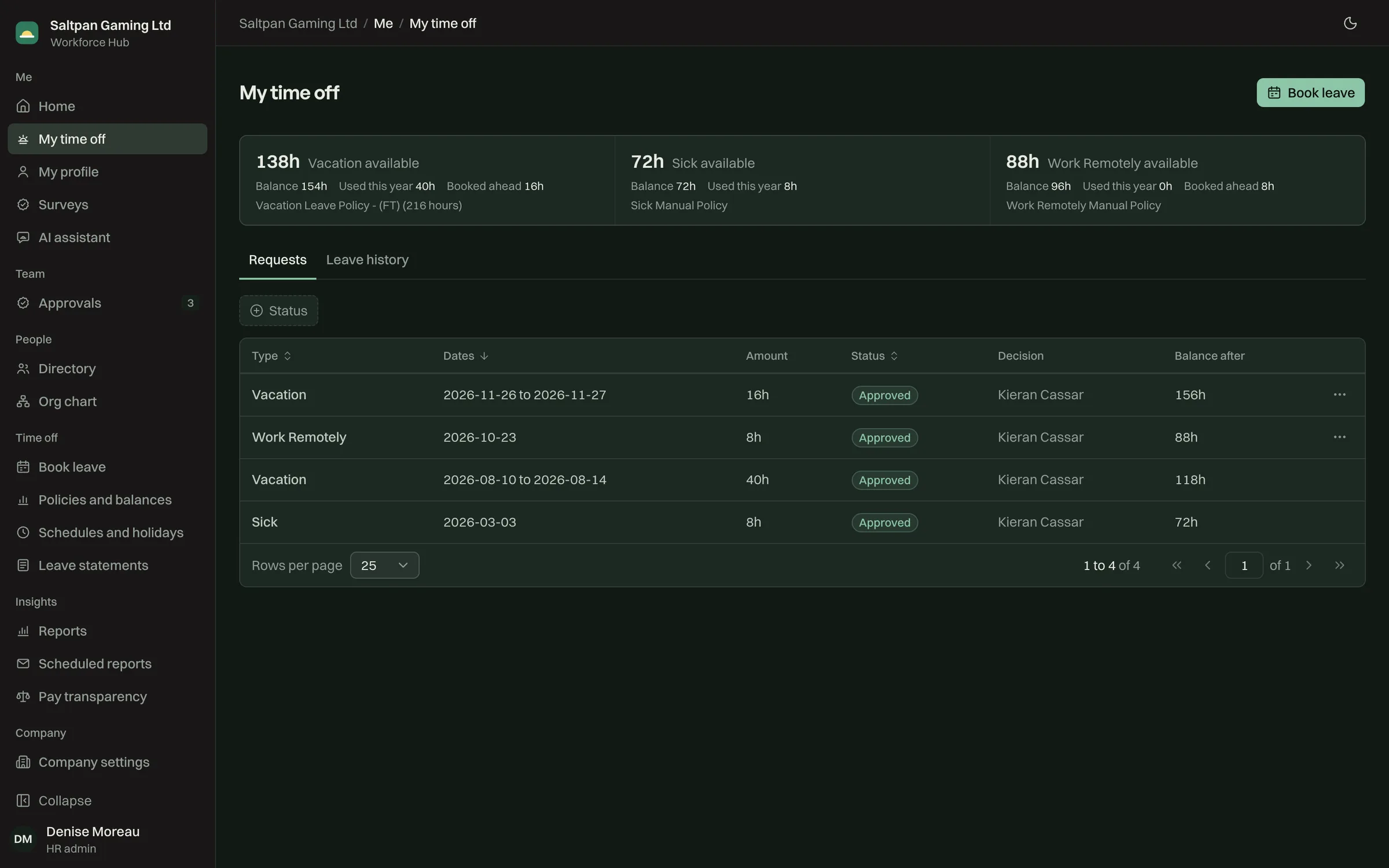Open Surveys via its badge icon
The width and height of the screenshot is (1389, 868).
23,204
